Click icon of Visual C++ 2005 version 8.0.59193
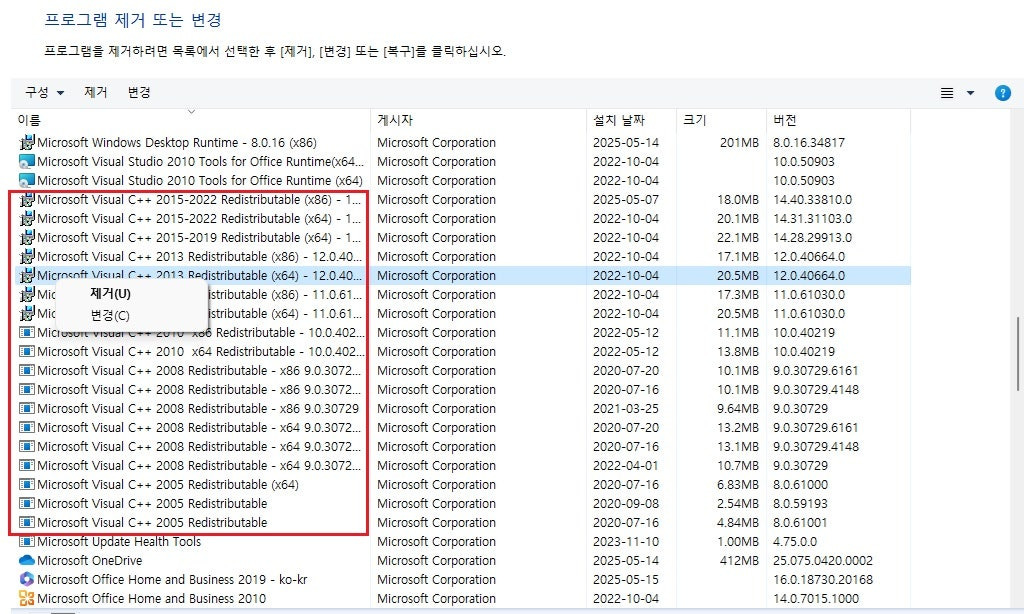This screenshot has width=1024, height=614. [27, 503]
